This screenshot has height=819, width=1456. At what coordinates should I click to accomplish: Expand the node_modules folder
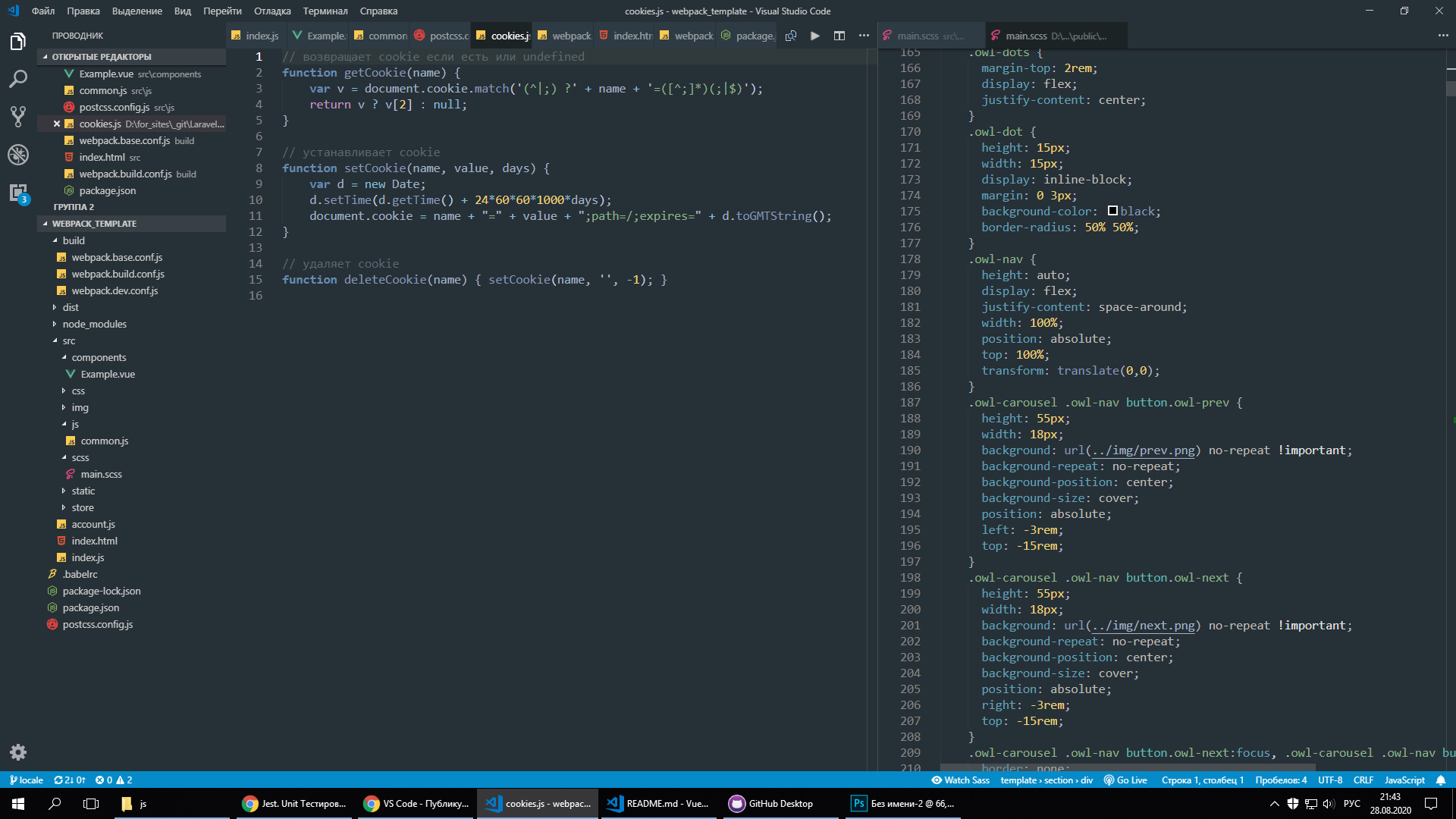click(94, 324)
